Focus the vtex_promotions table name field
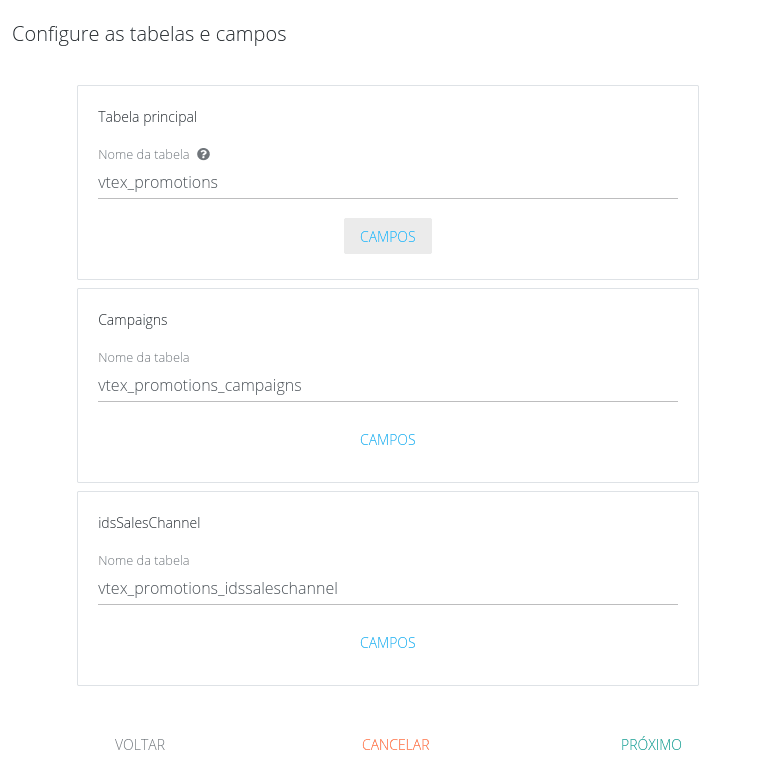This screenshot has width=780, height=762. (x=387, y=183)
